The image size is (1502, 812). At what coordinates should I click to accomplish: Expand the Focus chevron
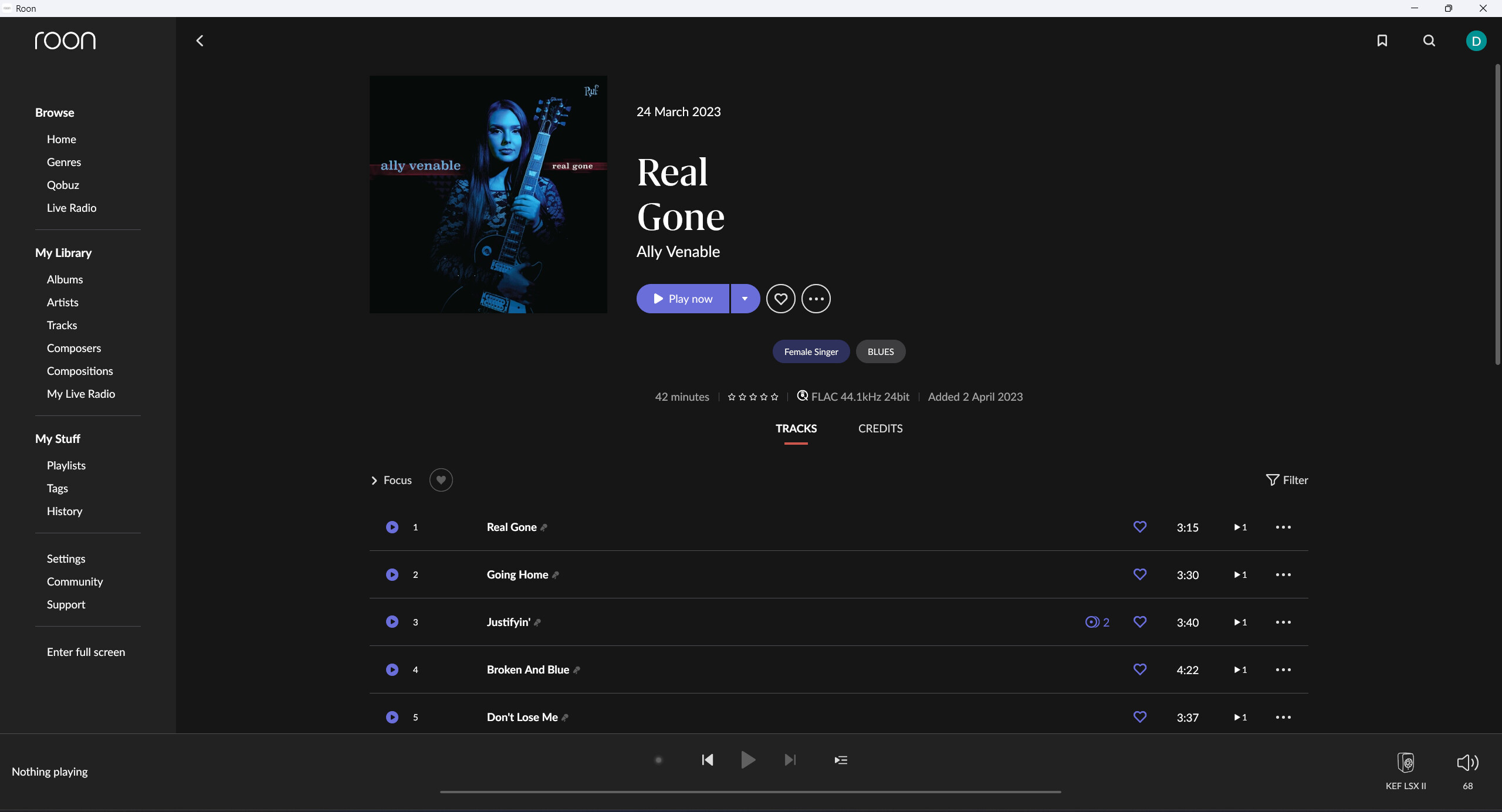(374, 481)
